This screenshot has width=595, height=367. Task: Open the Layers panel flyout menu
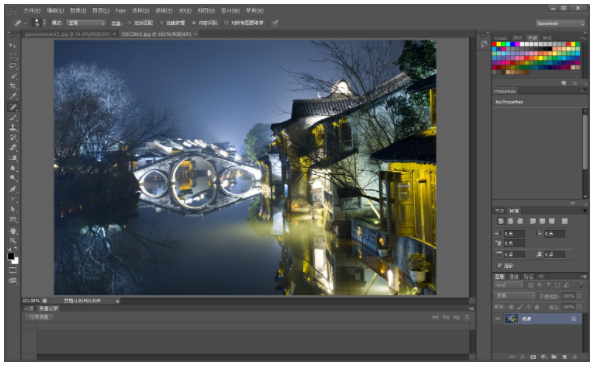(x=583, y=276)
